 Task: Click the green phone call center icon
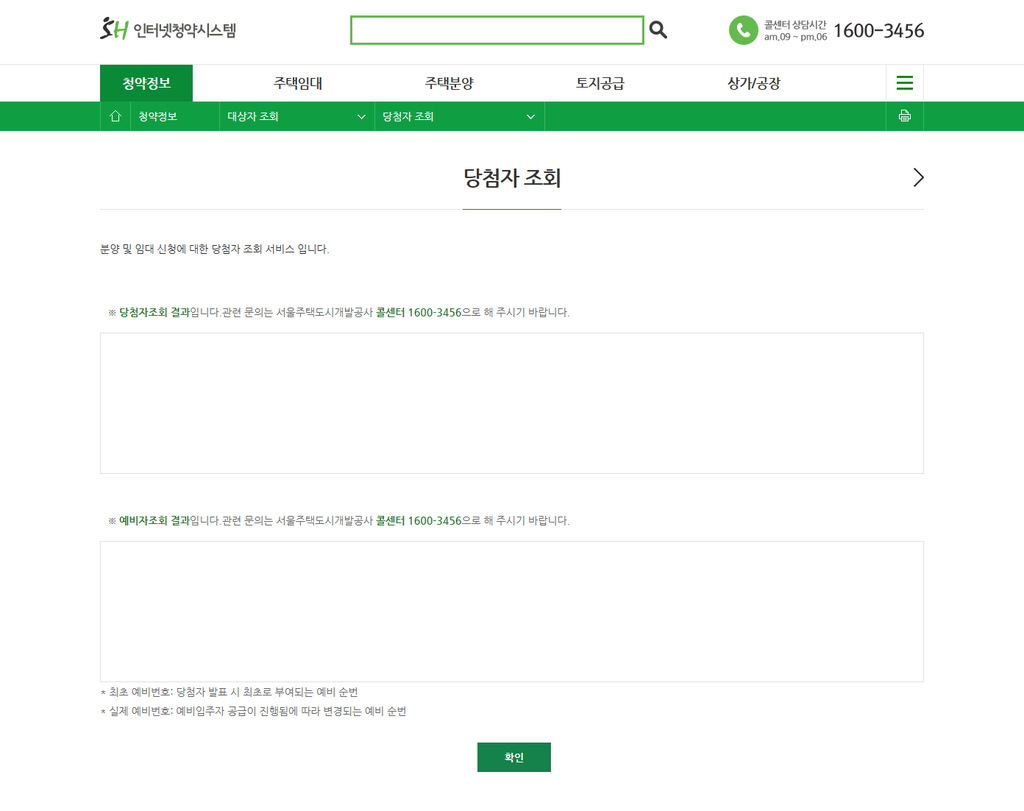pyautogui.click(x=743, y=31)
